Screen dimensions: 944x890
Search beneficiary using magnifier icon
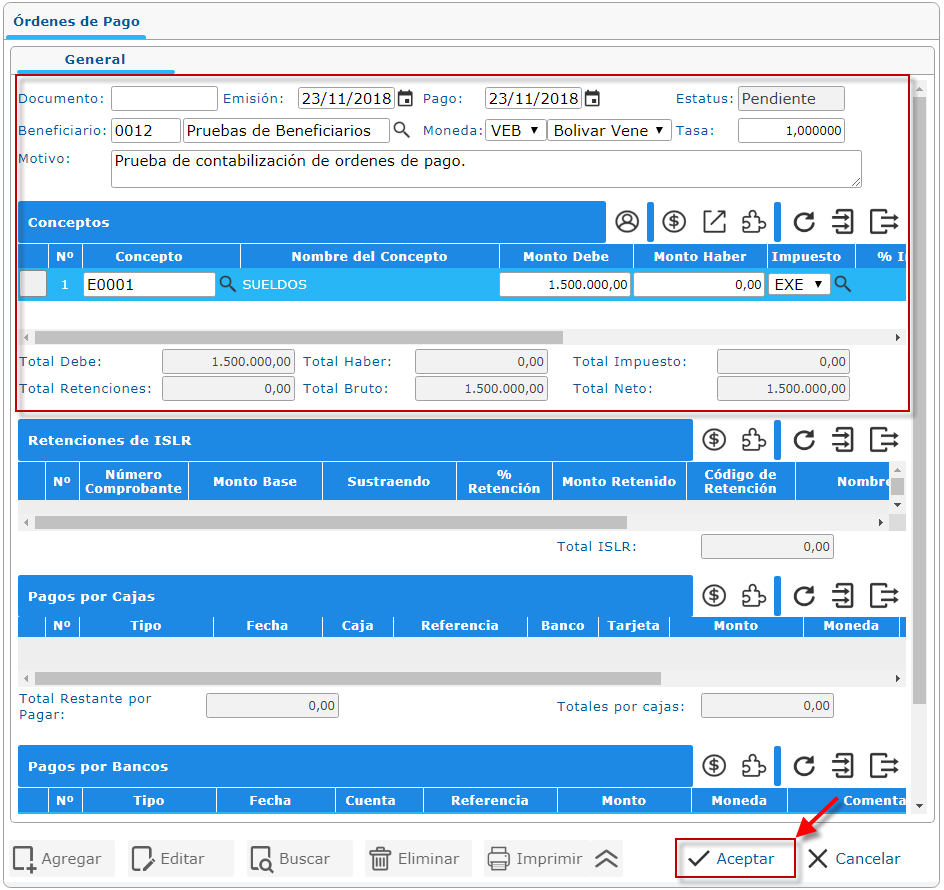point(401,130)
